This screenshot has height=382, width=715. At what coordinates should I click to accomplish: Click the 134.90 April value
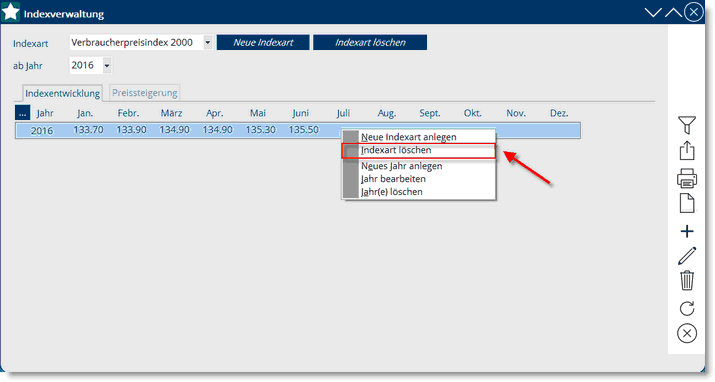point(218,130)
